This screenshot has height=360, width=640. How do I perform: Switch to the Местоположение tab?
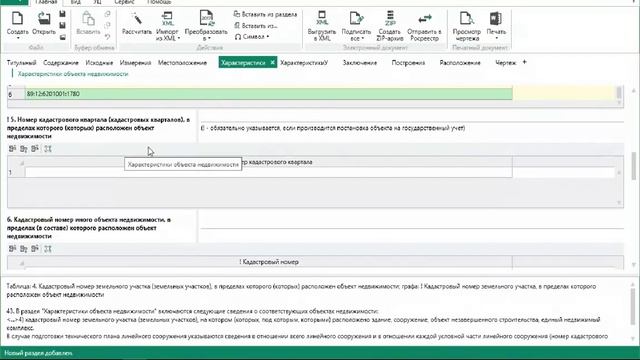(182, 63)
